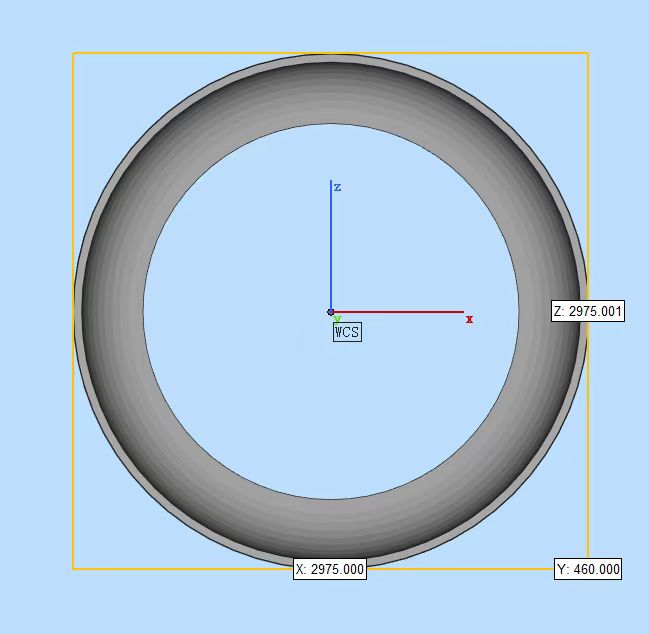
Task: Select the Z: 2975.001 dimension label
Action: coord(588,311)
